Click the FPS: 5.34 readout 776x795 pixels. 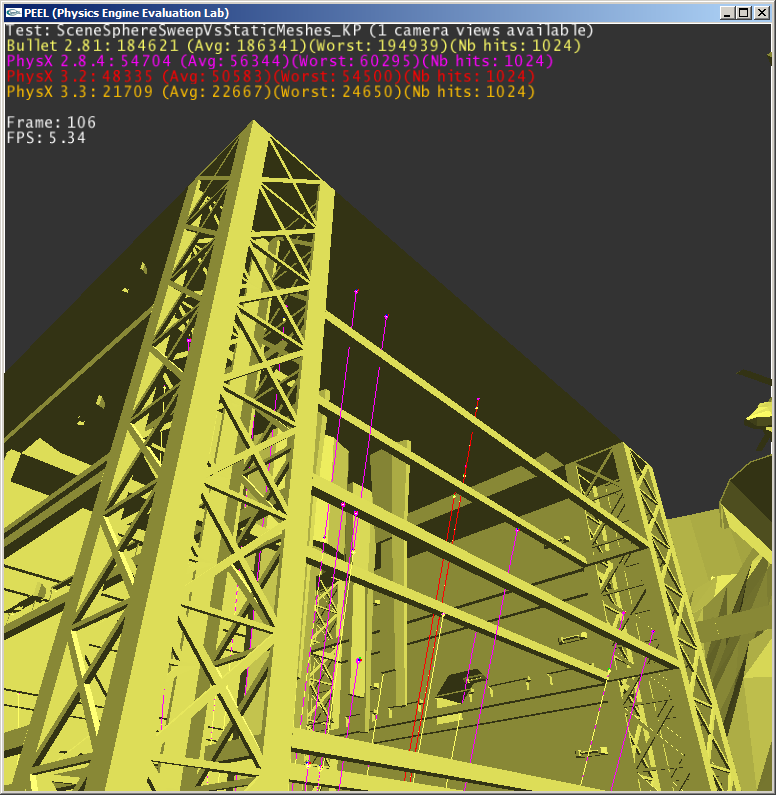coord(46,138)
